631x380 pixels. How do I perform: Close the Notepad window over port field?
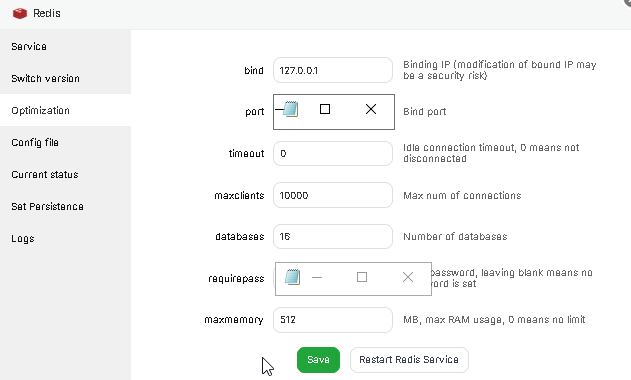(371, 109)
